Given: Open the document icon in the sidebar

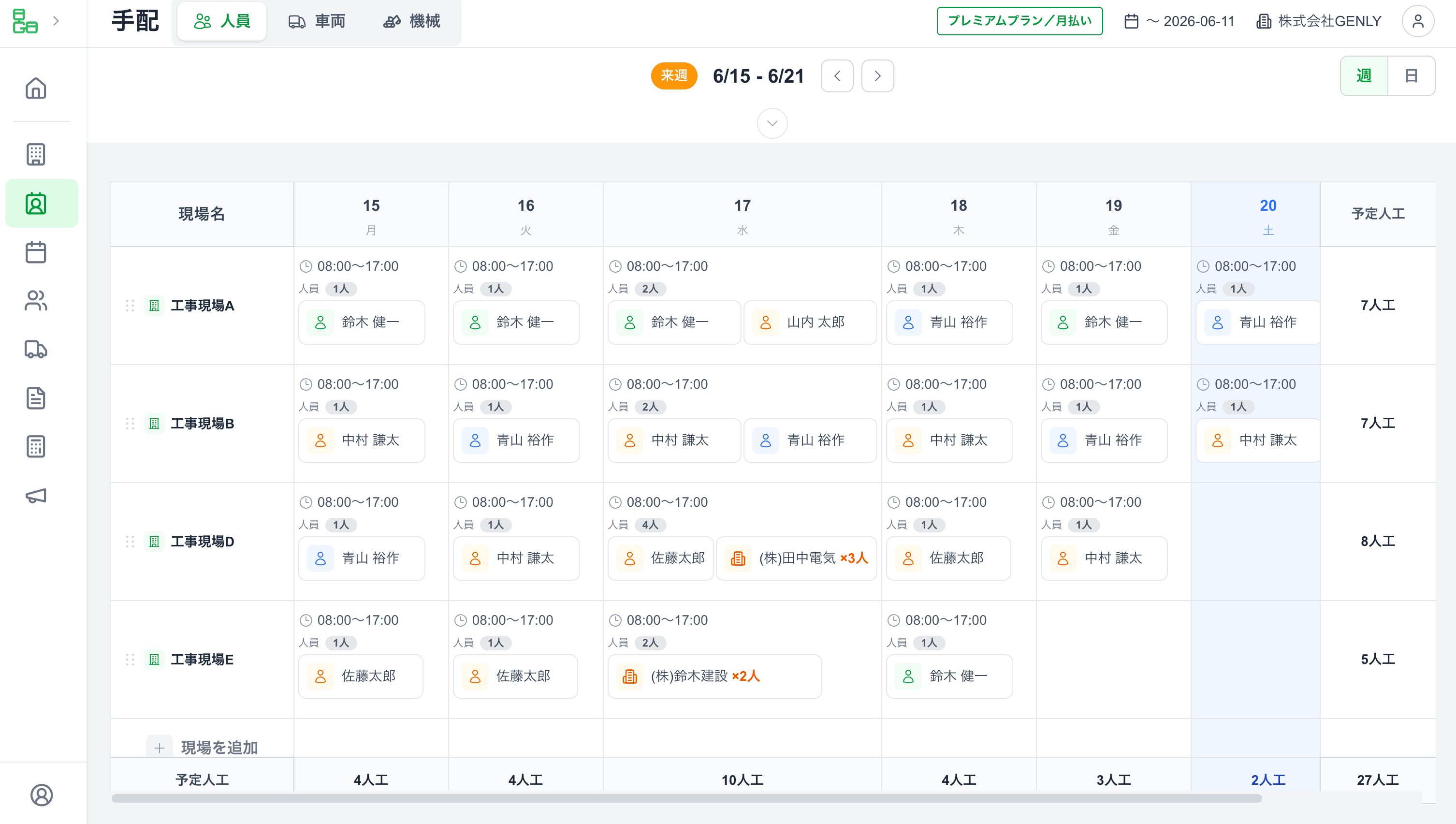Looking at the screenshot, I should point(36,398).
